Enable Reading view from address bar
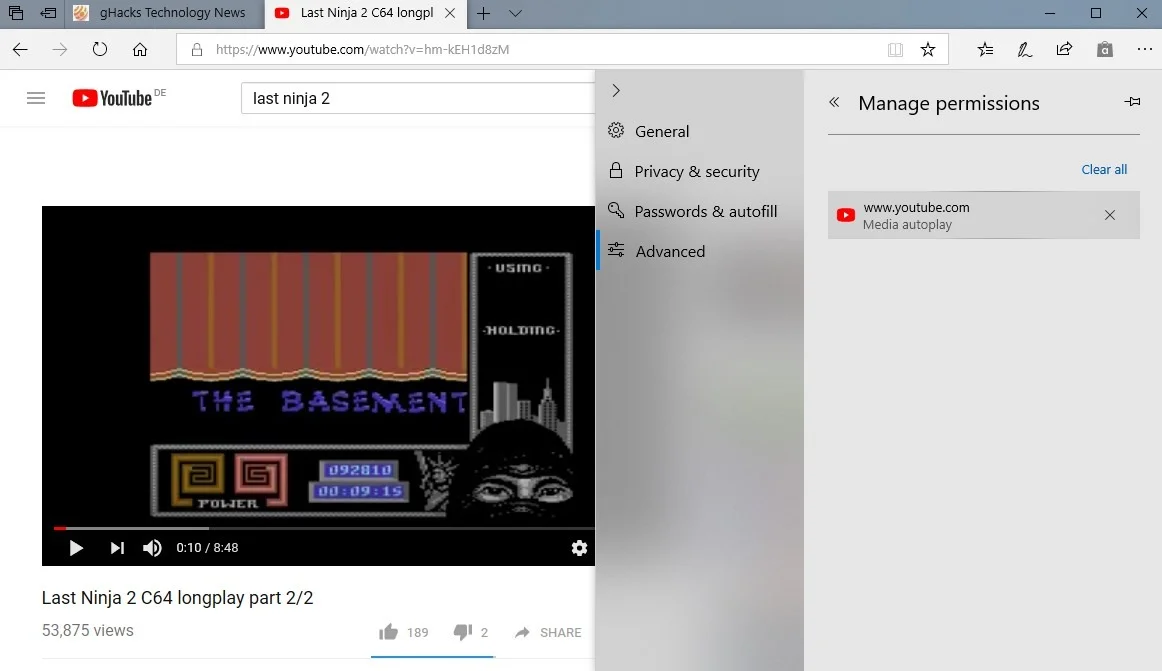The height and width of the screenshot is (671, 1162). coord(895,50)
